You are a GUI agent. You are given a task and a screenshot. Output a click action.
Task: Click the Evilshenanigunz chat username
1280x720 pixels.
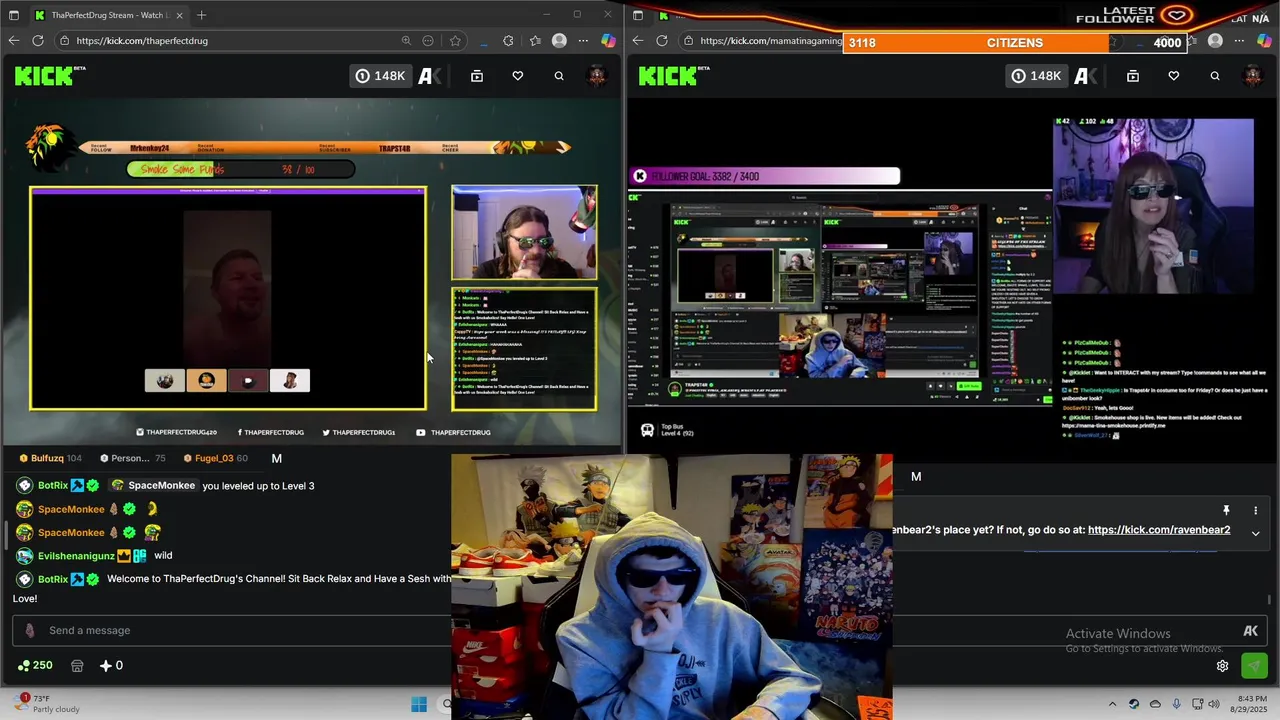(x=76, y=556)
